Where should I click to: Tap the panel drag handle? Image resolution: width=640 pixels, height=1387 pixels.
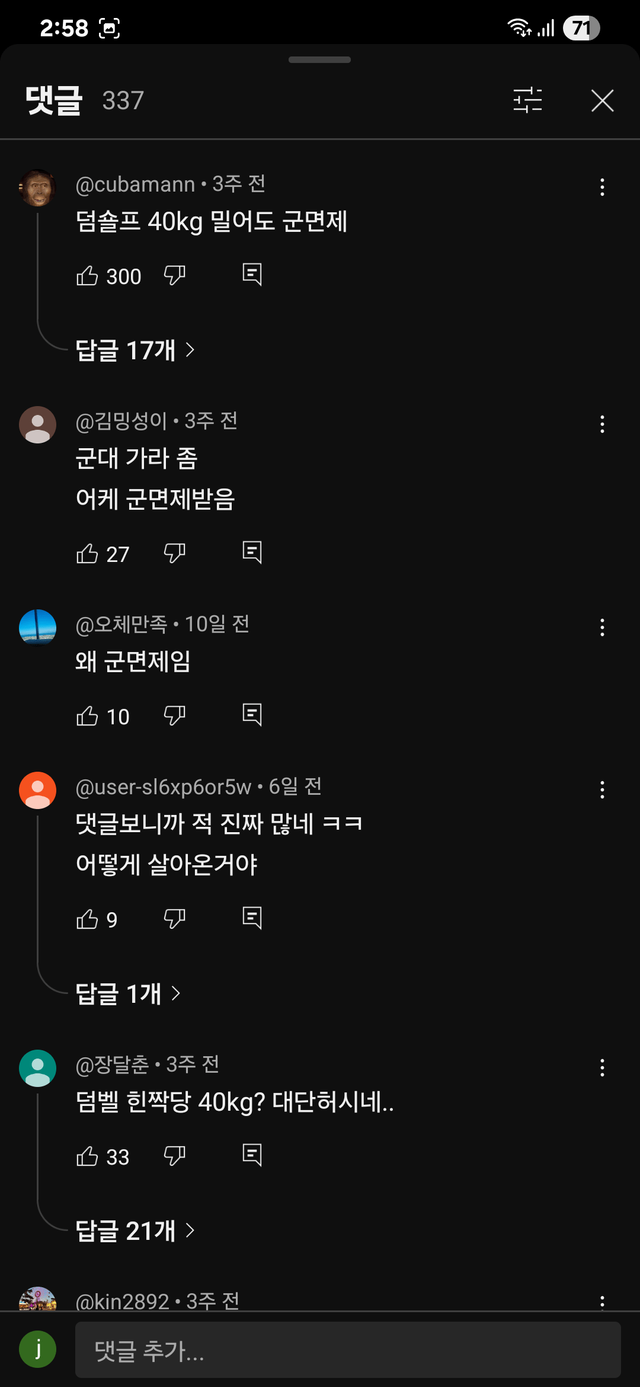319,60
